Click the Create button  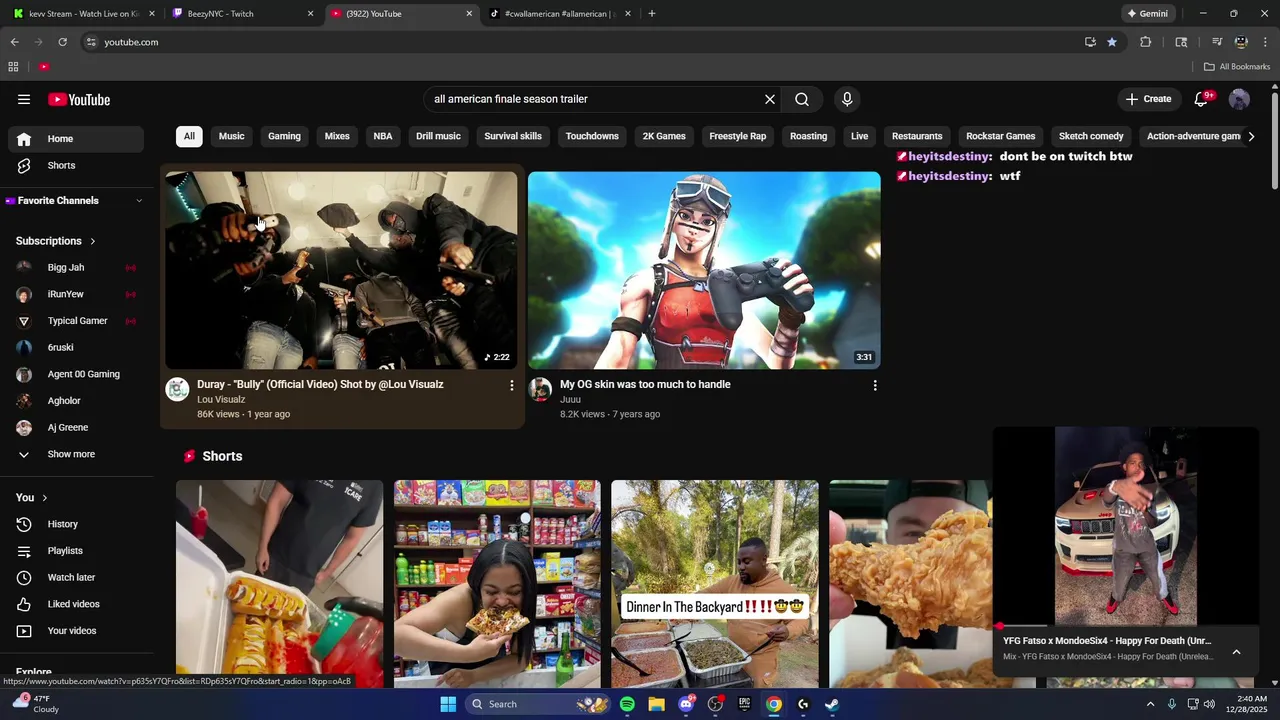pyautogui.click(x=1148, y=99)
